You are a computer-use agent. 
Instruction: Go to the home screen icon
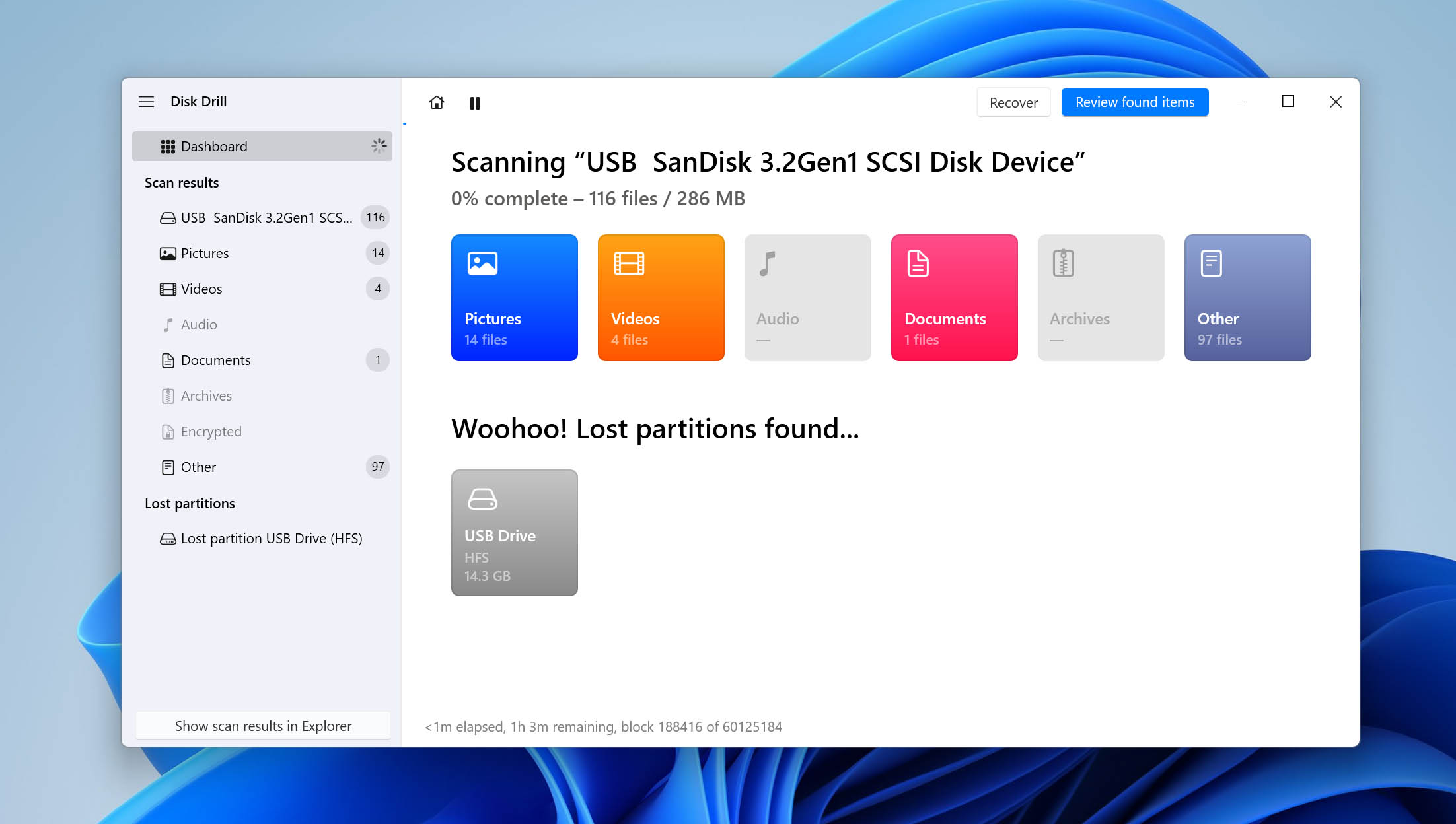[437, 102]
